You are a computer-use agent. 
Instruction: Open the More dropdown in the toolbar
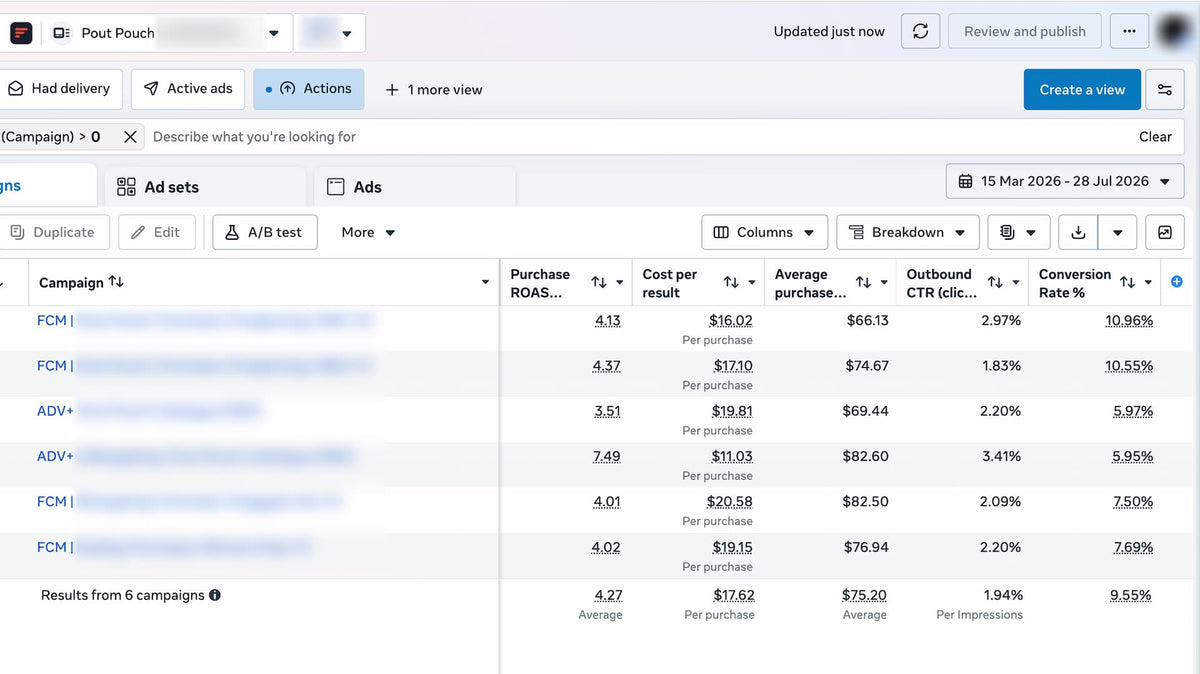click(368, 232)
